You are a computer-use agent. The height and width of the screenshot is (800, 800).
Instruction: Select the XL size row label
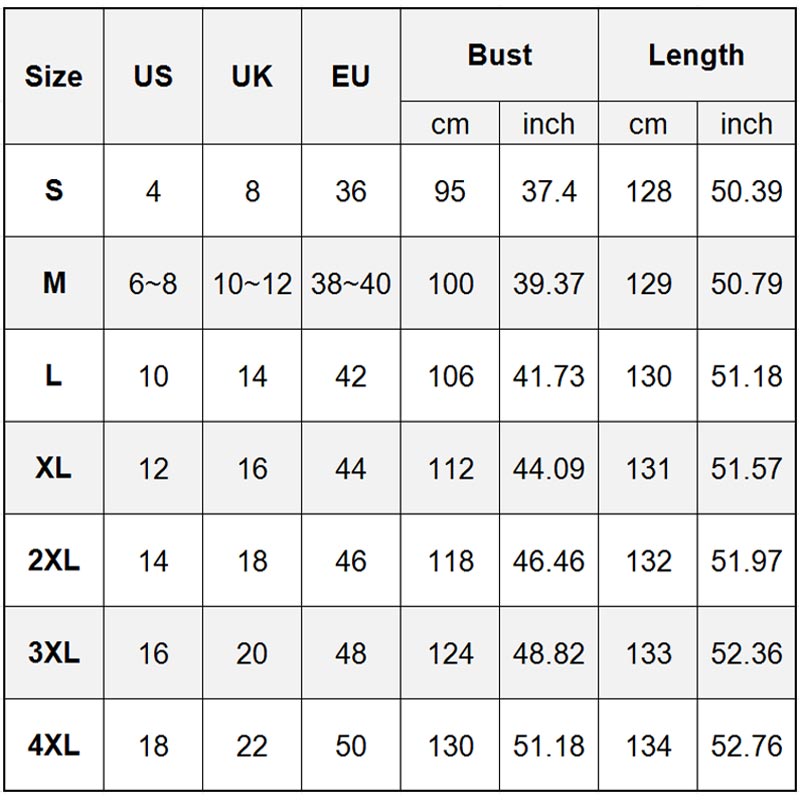pos(54,468)
